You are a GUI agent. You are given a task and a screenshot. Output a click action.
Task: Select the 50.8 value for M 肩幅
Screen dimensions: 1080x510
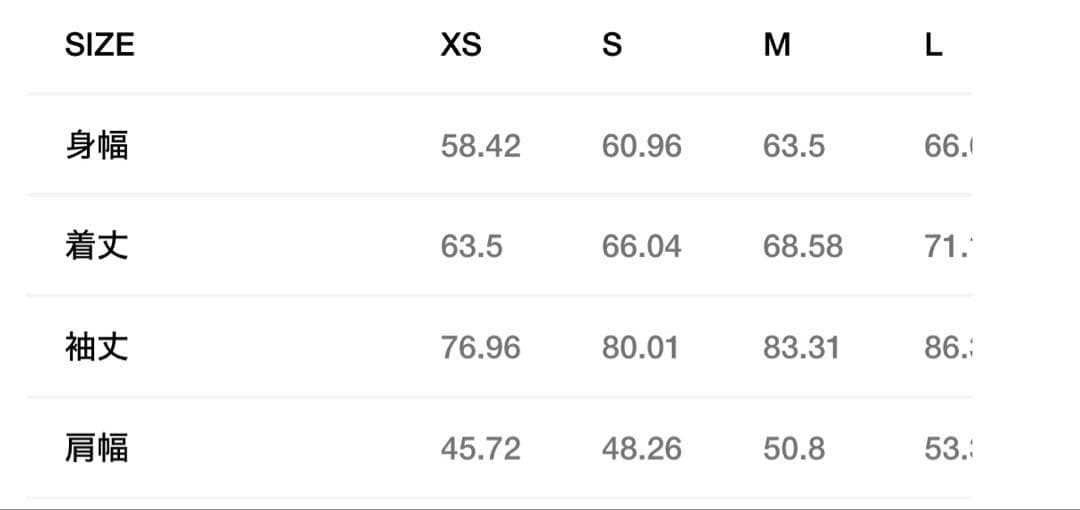coord(794,448)
